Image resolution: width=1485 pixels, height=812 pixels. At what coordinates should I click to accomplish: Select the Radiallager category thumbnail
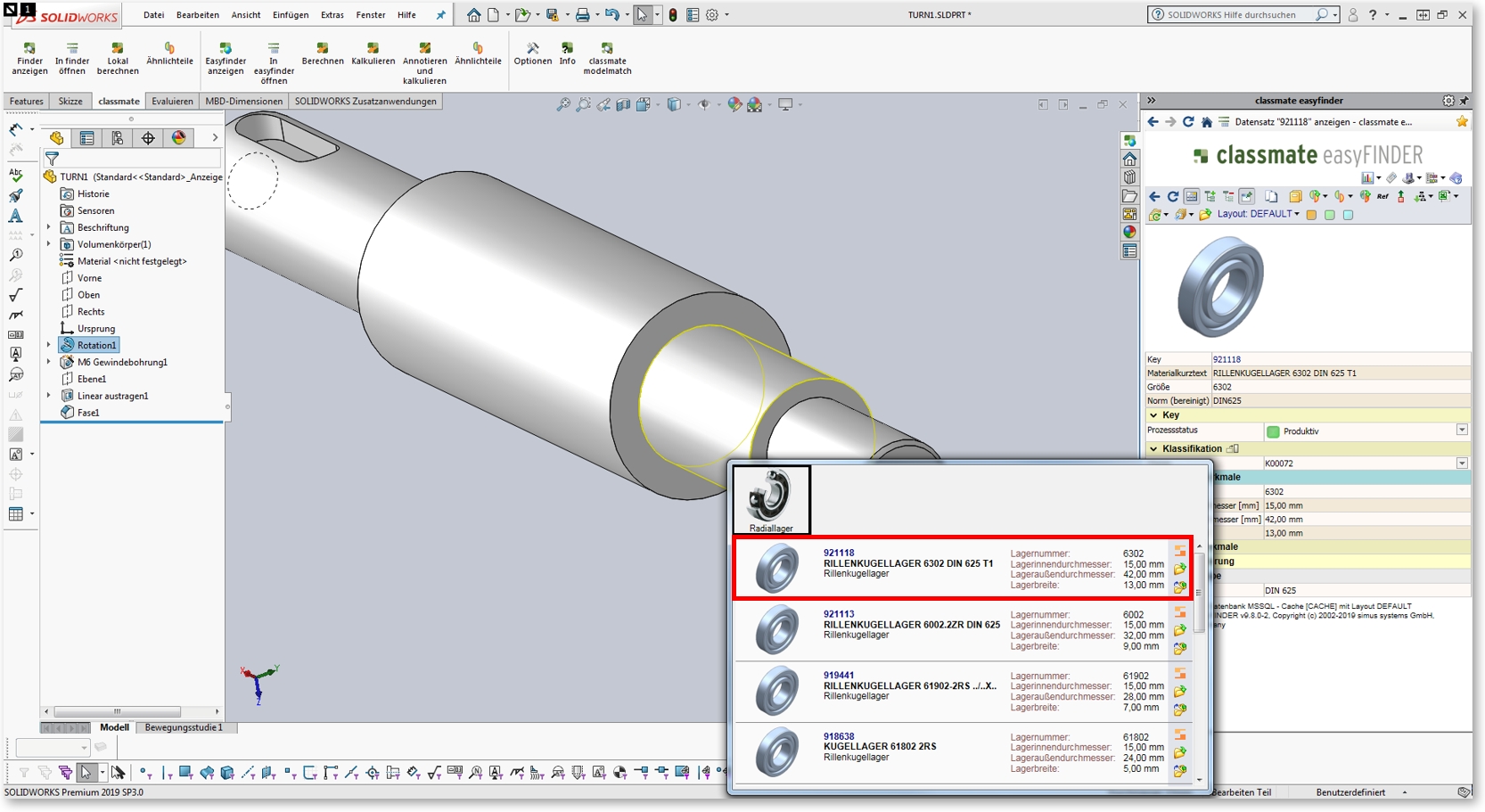(771, 500)
